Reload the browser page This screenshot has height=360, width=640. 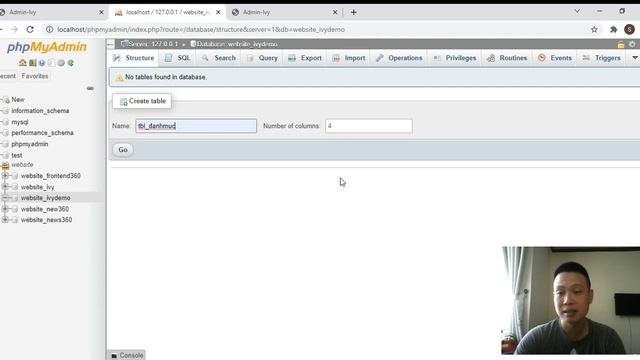pyautogui.click(x=30, y=29)
